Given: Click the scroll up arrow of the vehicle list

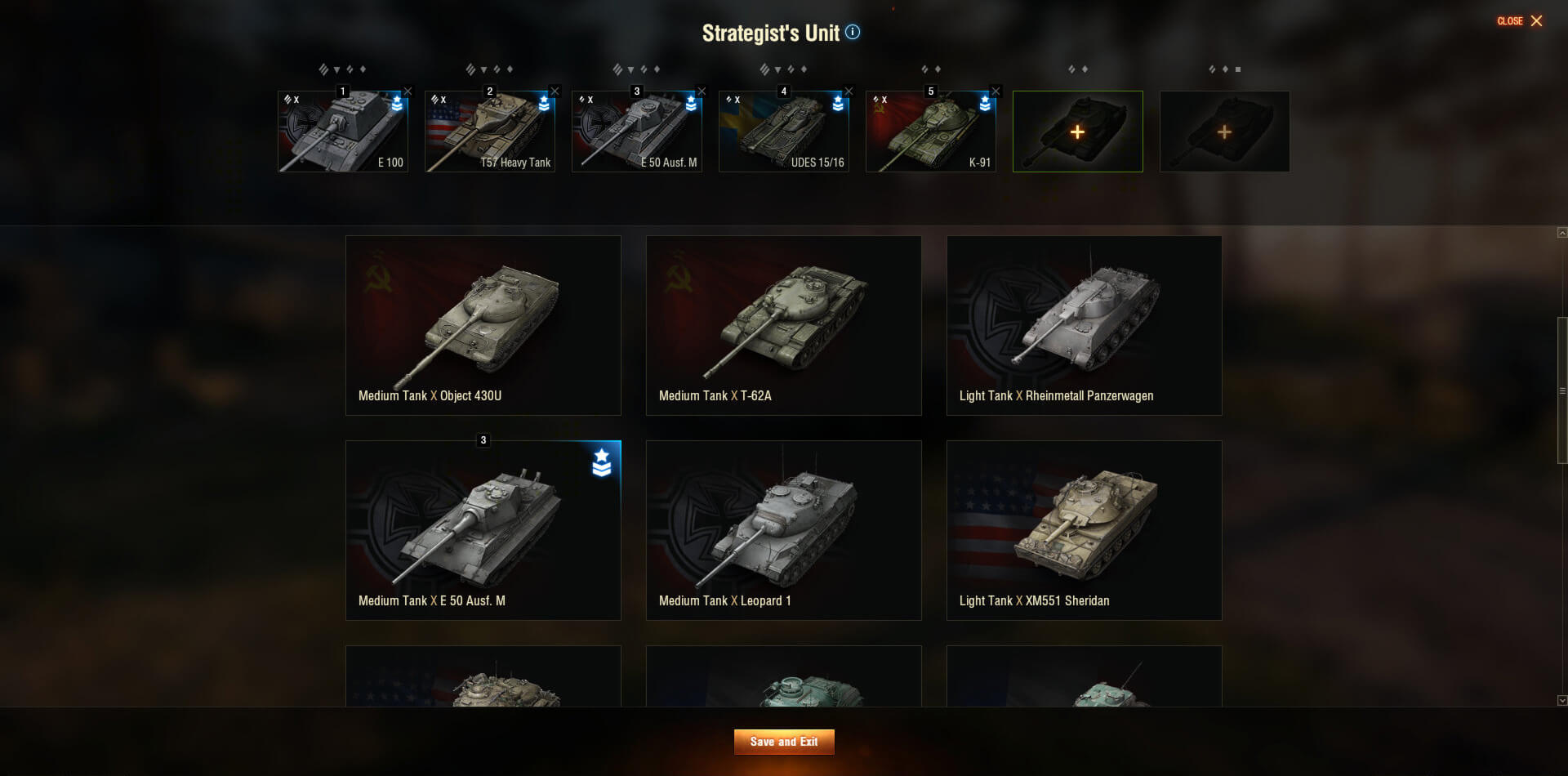Looking at the screenshot, I should 1562,233.
